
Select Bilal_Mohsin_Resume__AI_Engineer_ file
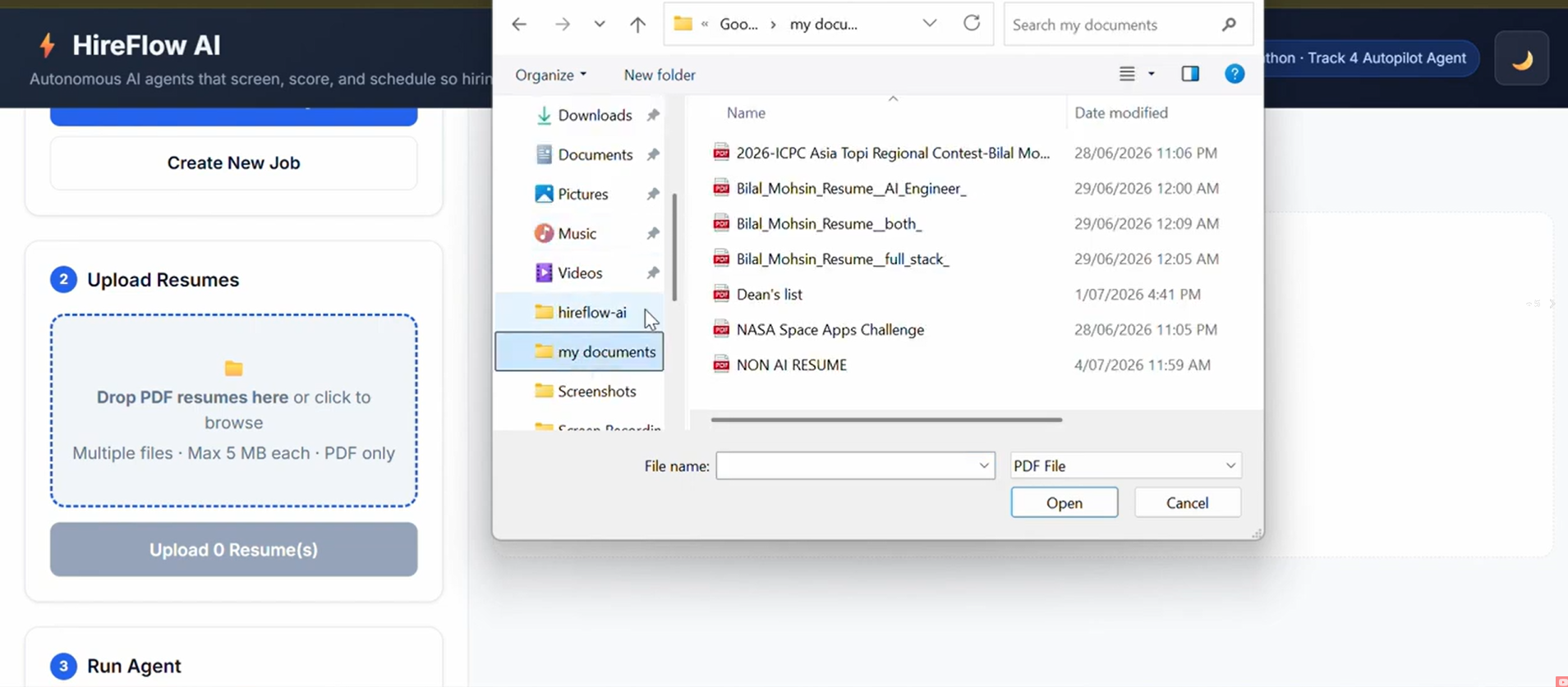851,188
